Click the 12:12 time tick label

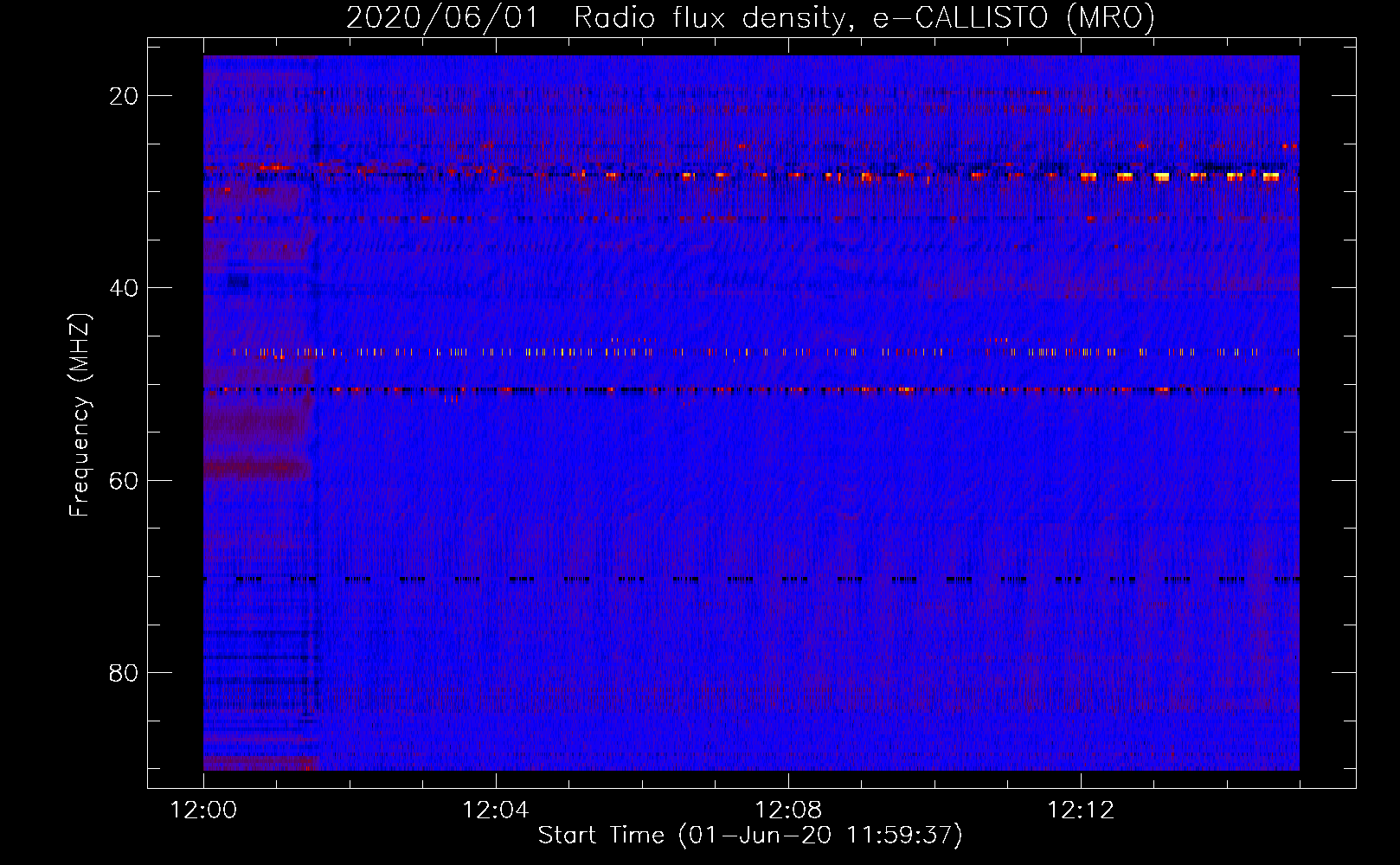(x=1081, y=811)
